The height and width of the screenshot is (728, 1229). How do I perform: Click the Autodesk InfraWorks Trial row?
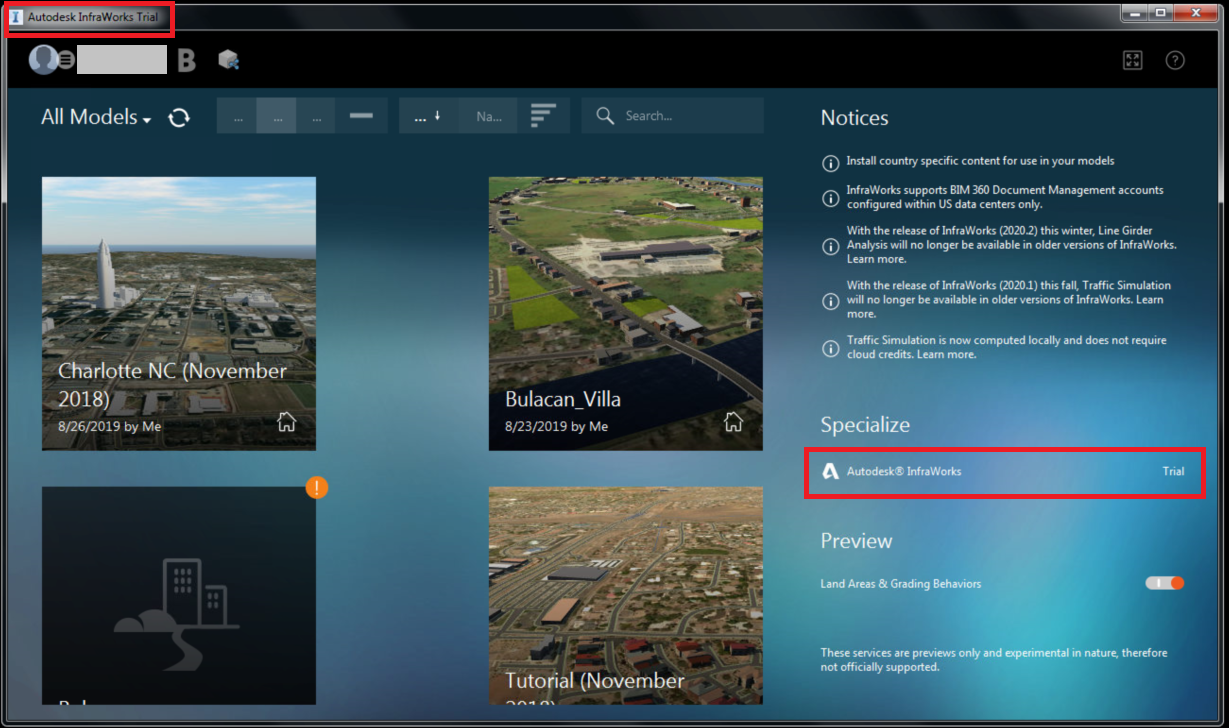coord(1004,471)
